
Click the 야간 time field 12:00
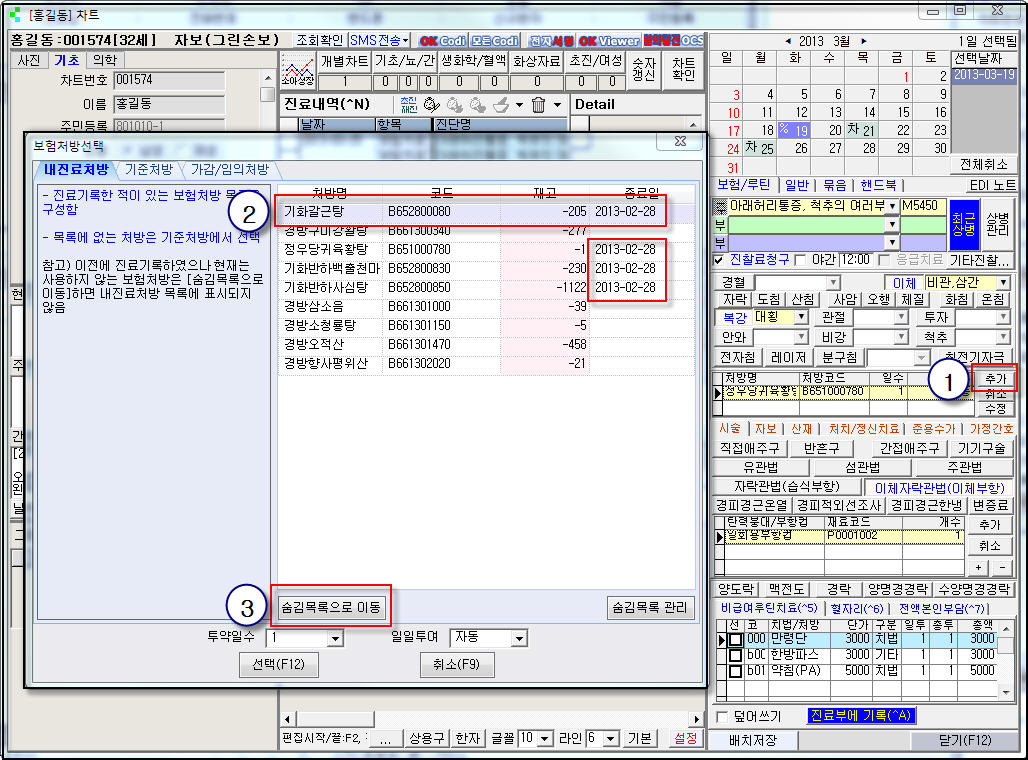pyautogui.click(x=856, y=260)
